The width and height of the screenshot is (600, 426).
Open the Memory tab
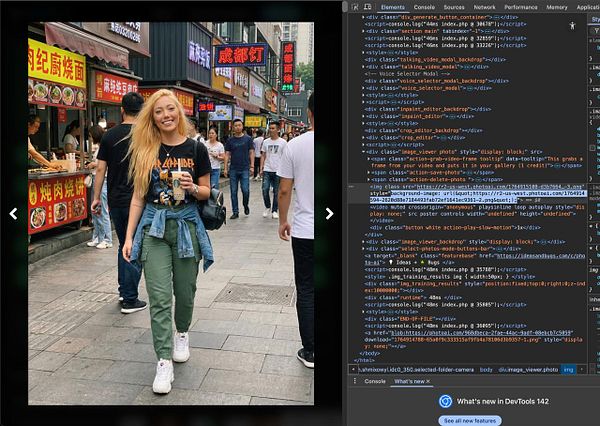click(557, 7)
